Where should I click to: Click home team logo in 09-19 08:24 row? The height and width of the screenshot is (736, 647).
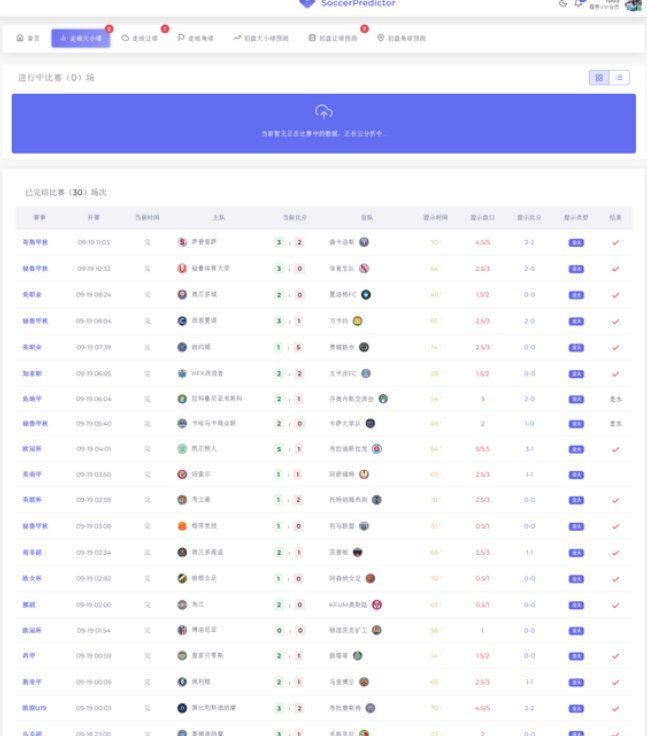point(182,295)
